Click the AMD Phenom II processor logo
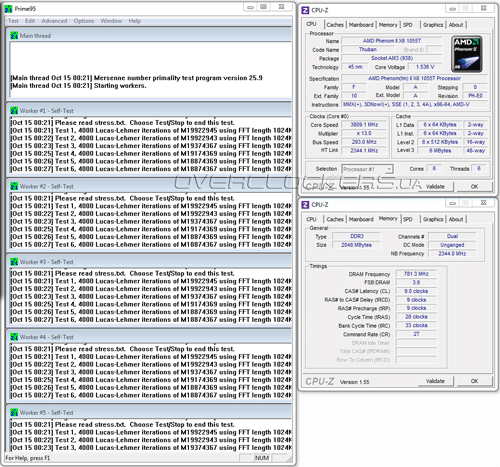This screenshot has width=500, height=467. click(x=467, y=54)
